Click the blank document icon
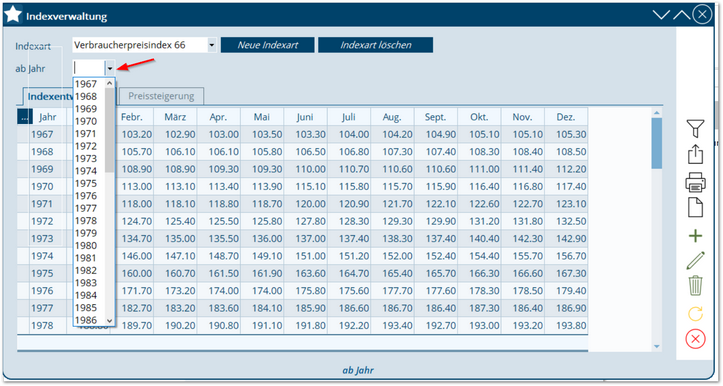 pyautogui.click(x=695, y=208)
